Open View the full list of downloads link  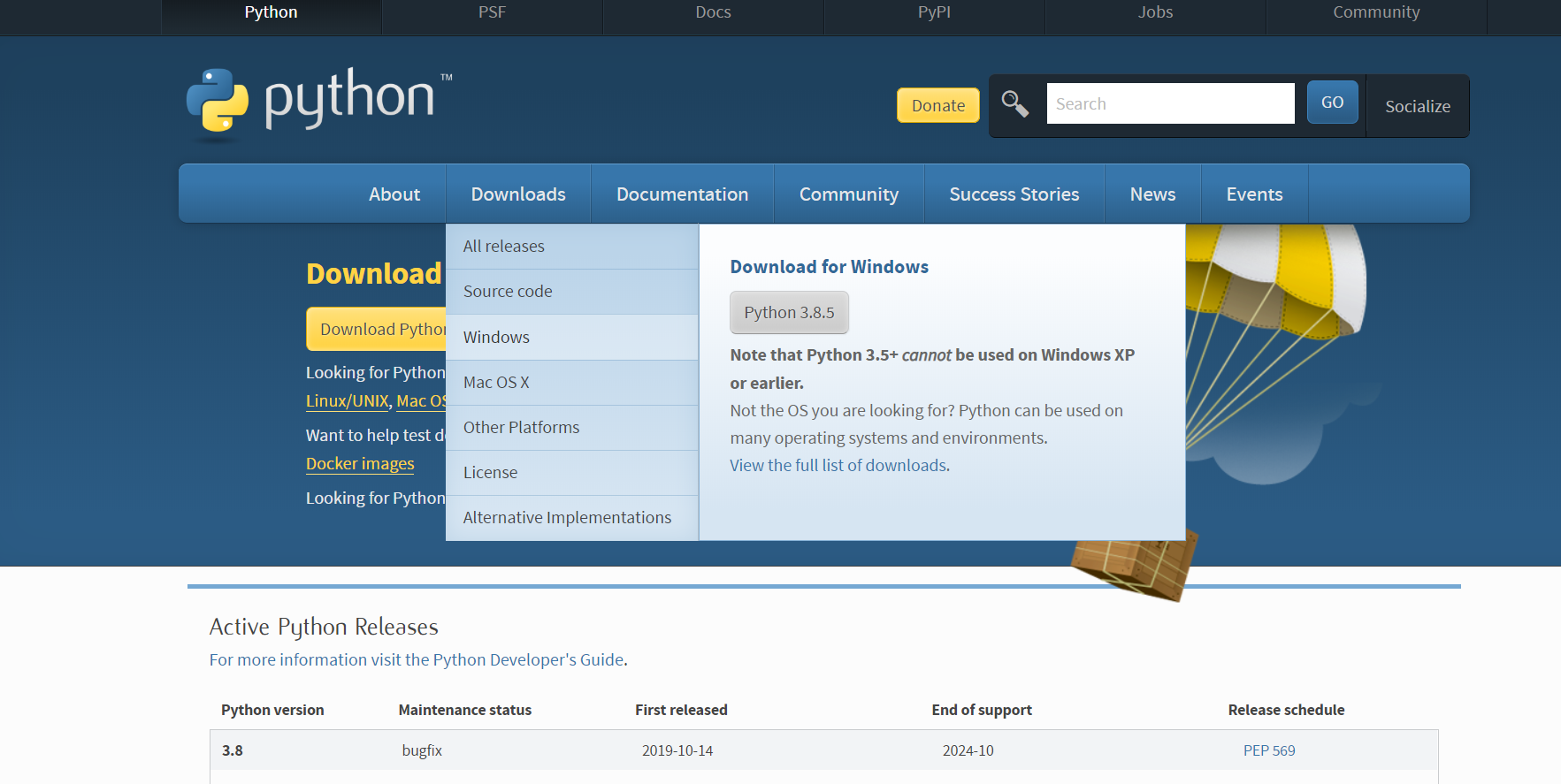(x=839, y=465)
